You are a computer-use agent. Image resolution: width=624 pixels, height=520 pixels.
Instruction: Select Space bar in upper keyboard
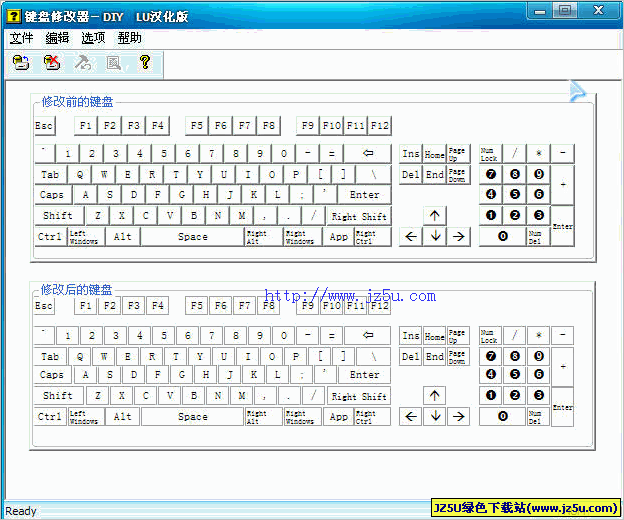click(193, 237)
